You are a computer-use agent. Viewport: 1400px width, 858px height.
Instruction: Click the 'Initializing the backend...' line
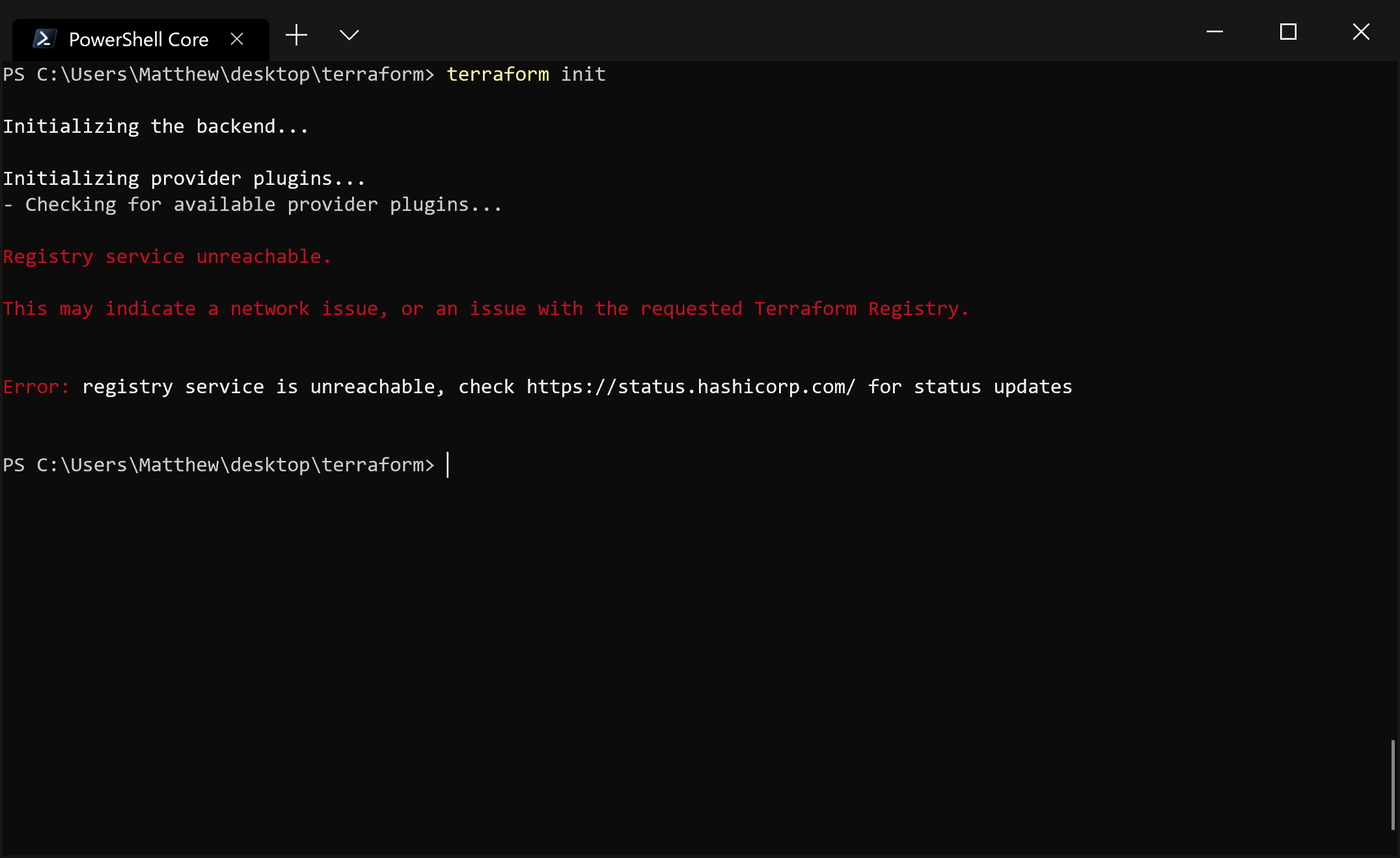[x=156, y=126]
